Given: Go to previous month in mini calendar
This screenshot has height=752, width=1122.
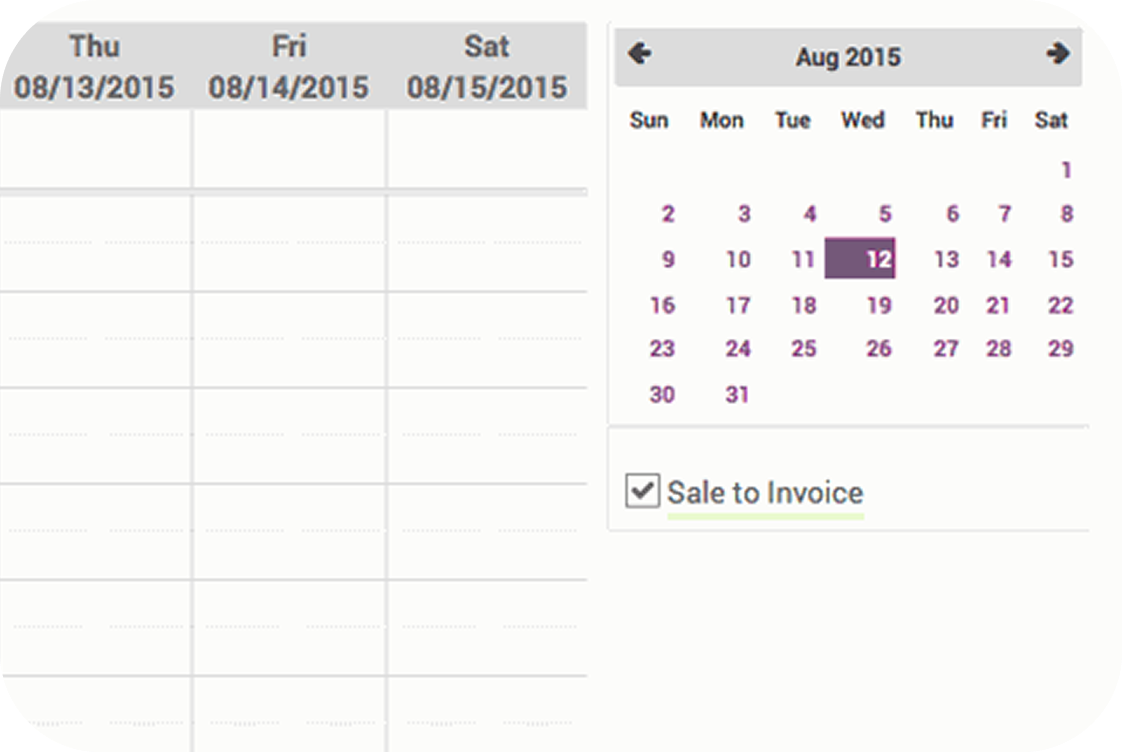Looking at the screenshot, I should (640, 55).
